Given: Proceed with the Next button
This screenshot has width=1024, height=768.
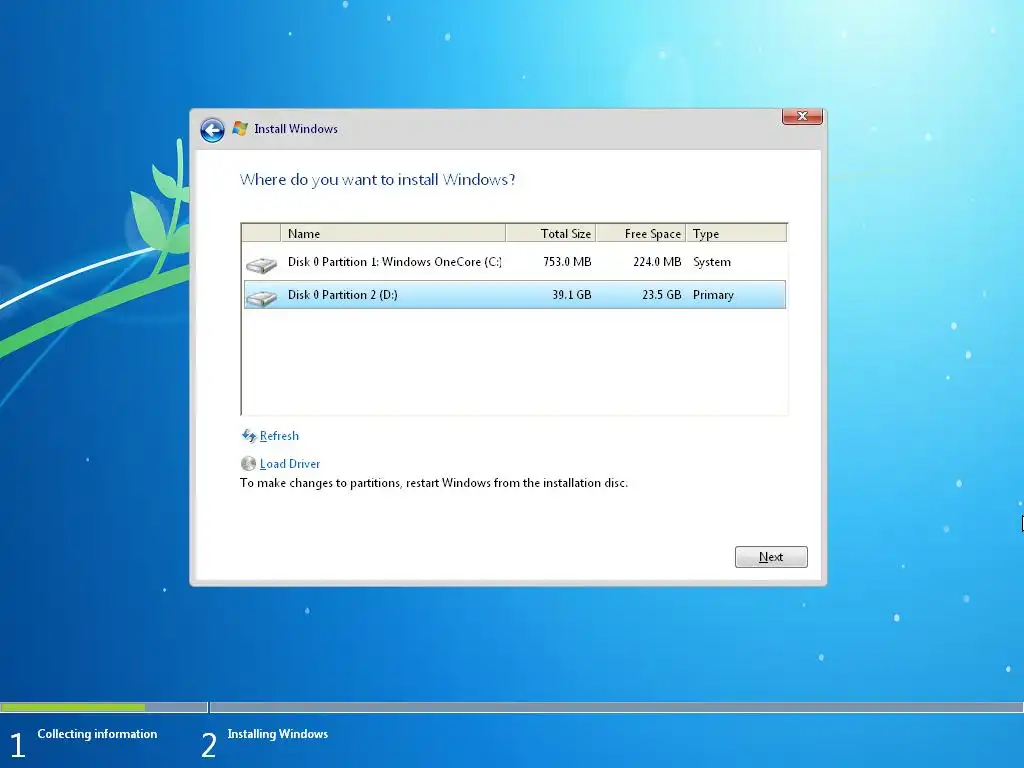Looking at the screenshot, I should (x=771, y=557).
